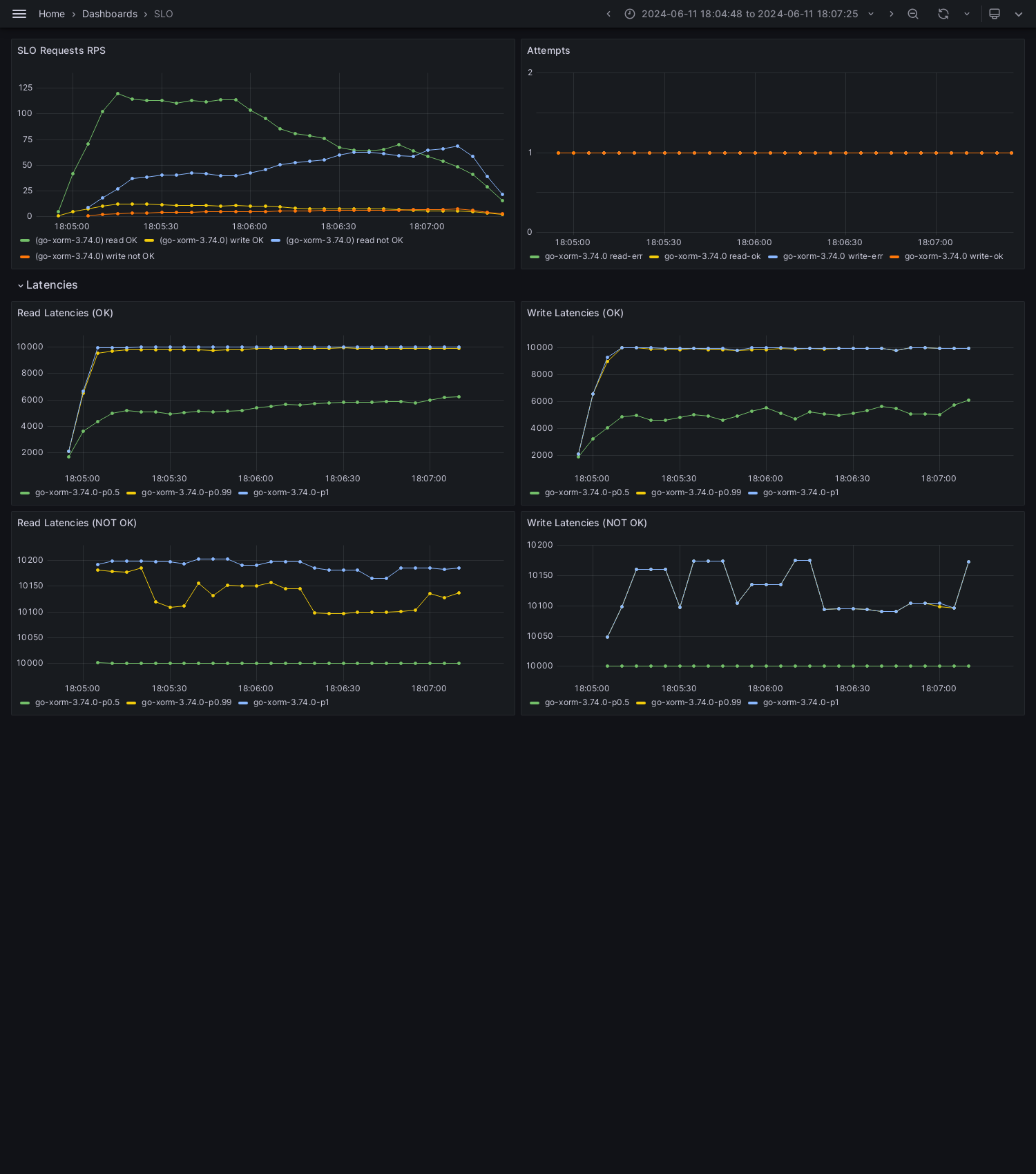Toggle 'go-xorm-3.74.0 read-err' legend series
Image resolution: width=1036 pixels, height=1174 pixels.
pyautogui.click(x=593, y=256)
